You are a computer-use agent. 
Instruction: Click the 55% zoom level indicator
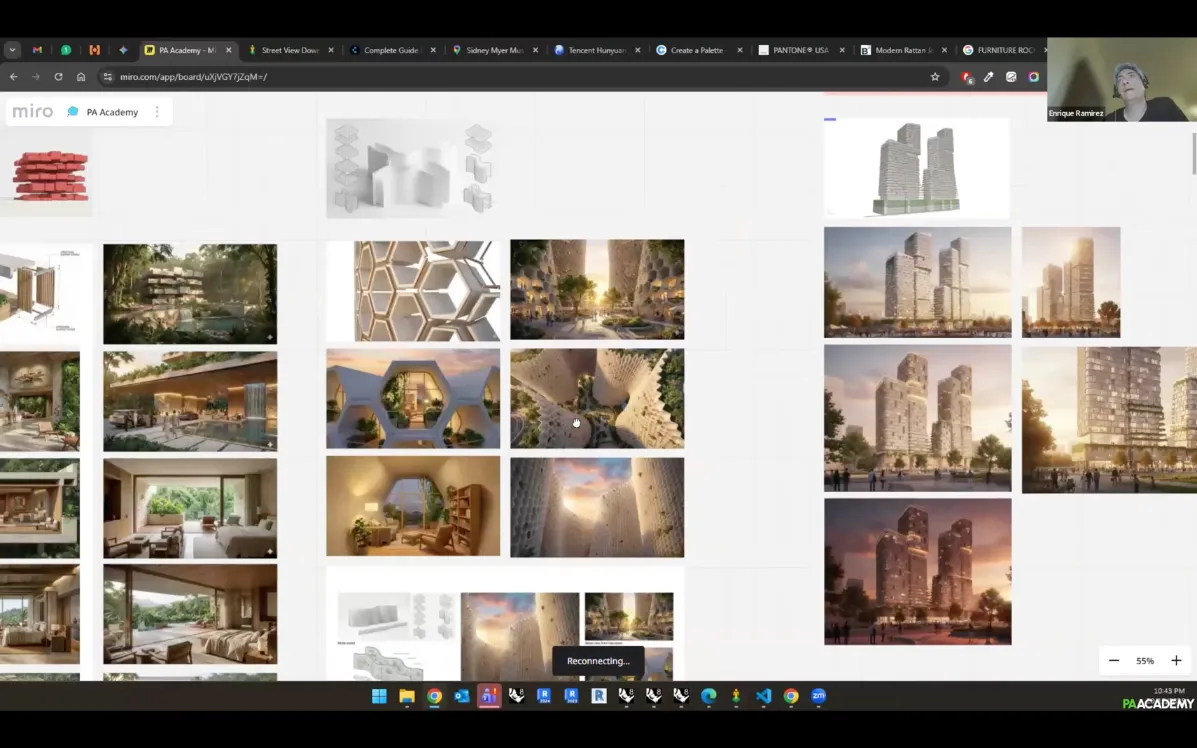tap(1145, 661)
